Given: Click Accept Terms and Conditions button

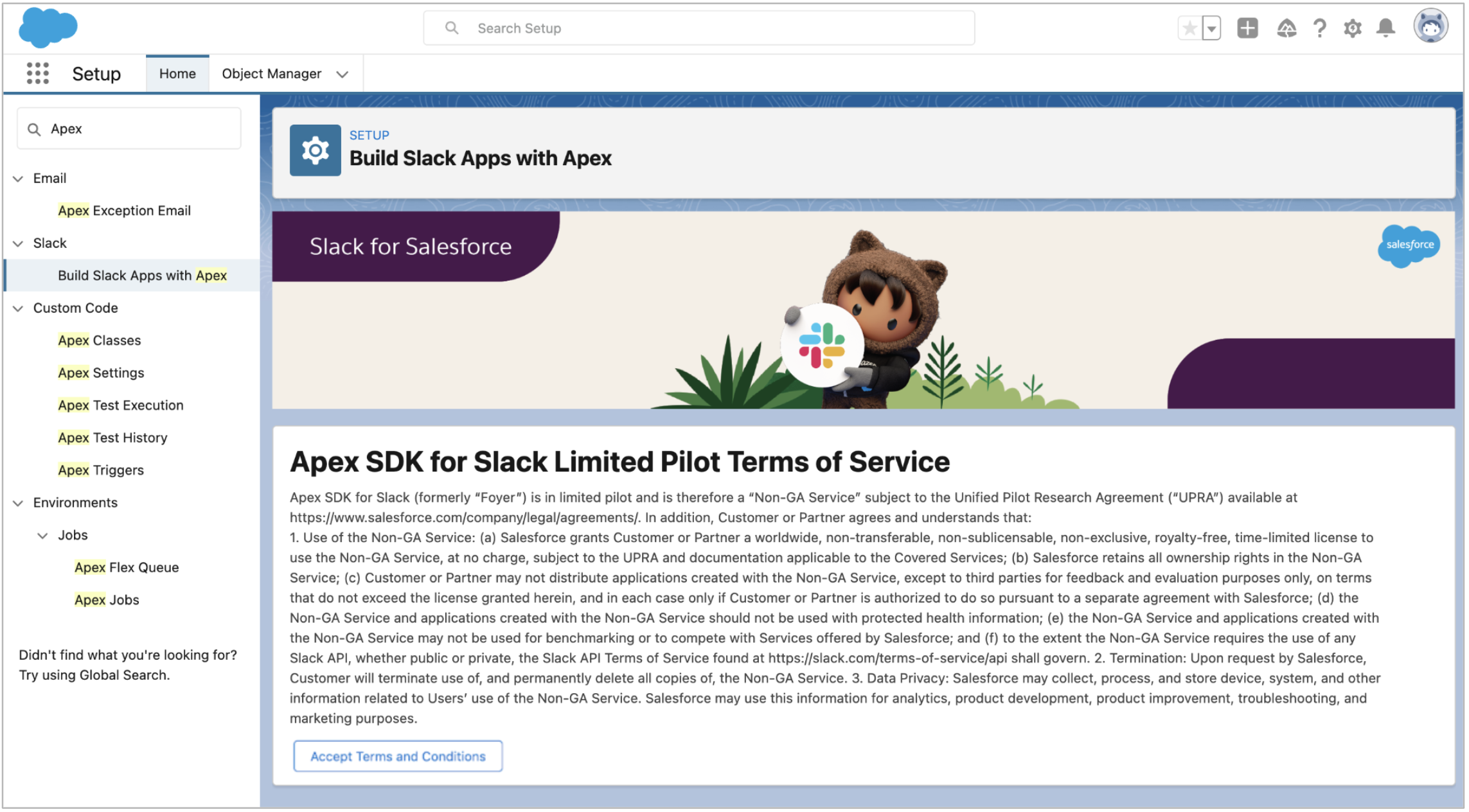Looking at the screenshot, I should click(398, 756).
